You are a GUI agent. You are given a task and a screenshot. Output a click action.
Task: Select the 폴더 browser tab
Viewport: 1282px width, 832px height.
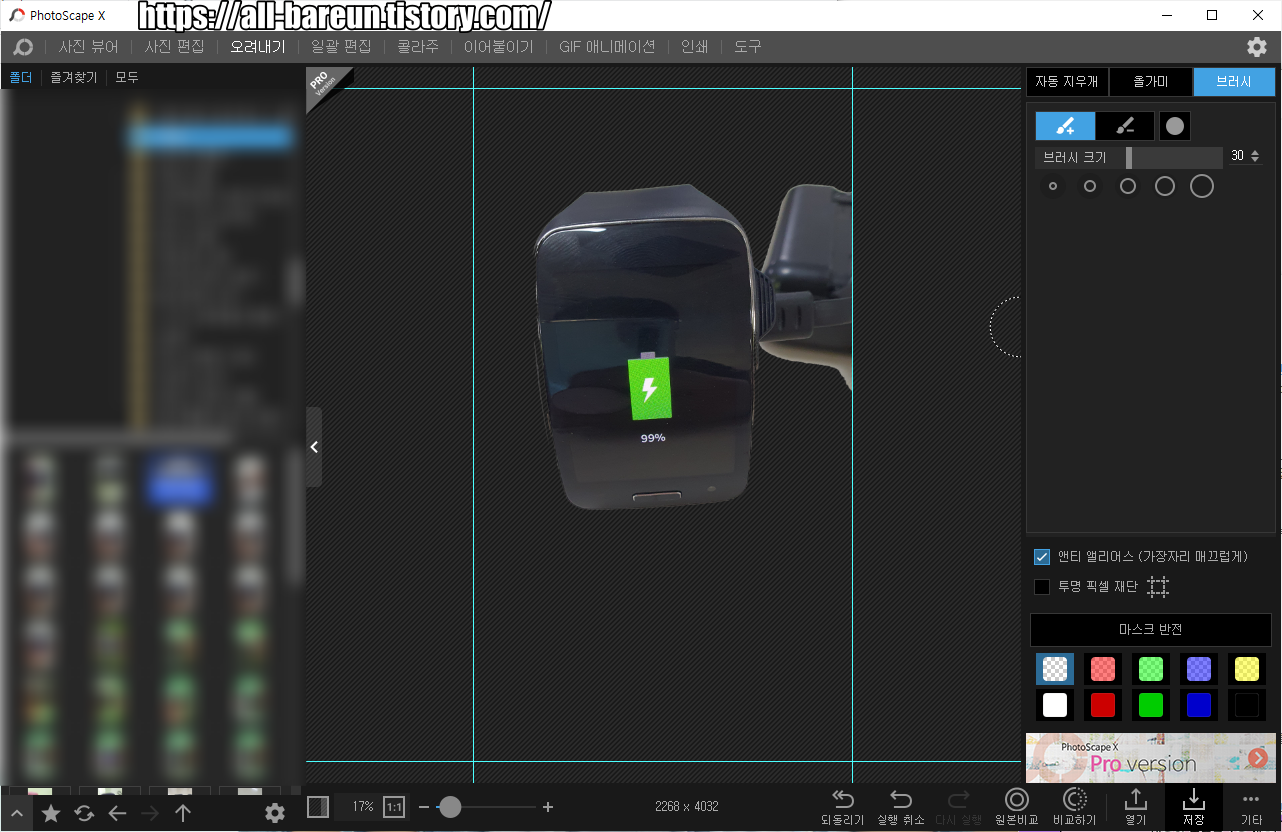20,77
